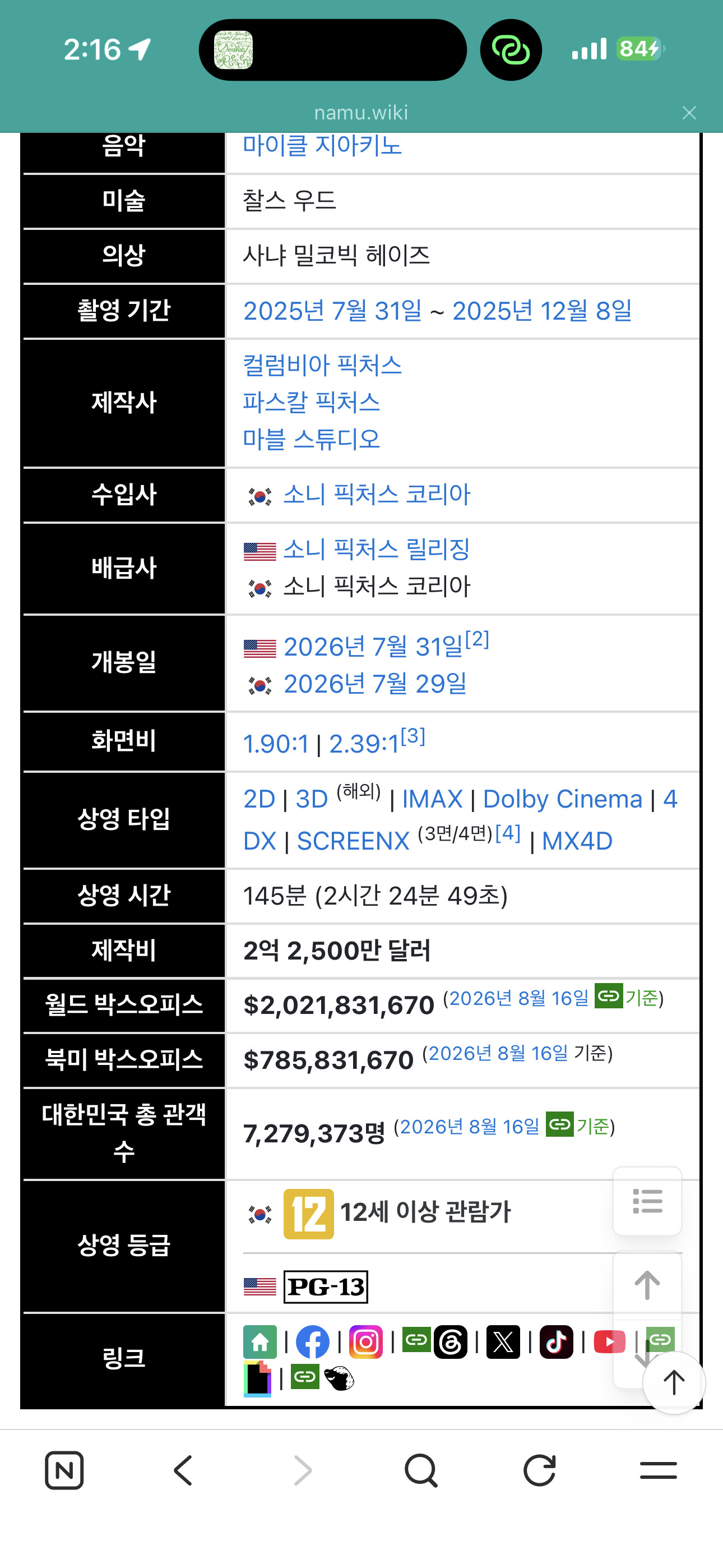The width and height of the screenshot is (723, 1568).
Task: Open 소니 픽처스 코리아 link in 수입사 row
Action: pyautogui.click(x=377, y=495)
